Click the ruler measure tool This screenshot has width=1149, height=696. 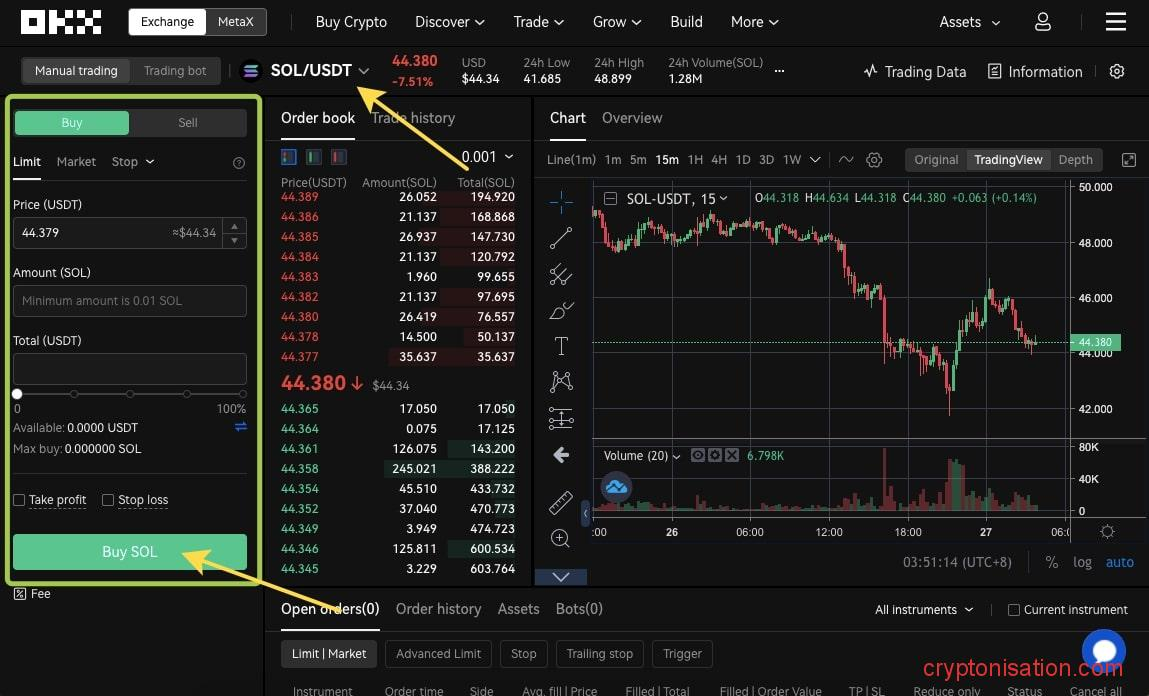561,503
